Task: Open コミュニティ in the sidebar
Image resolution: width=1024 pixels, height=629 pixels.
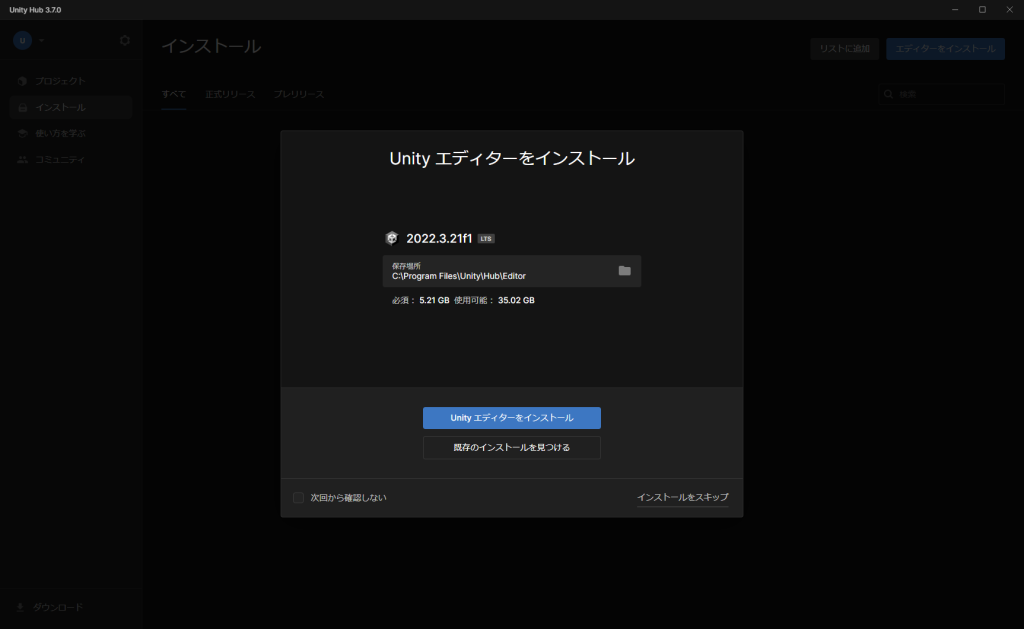Action: click(x=71, y=159)
